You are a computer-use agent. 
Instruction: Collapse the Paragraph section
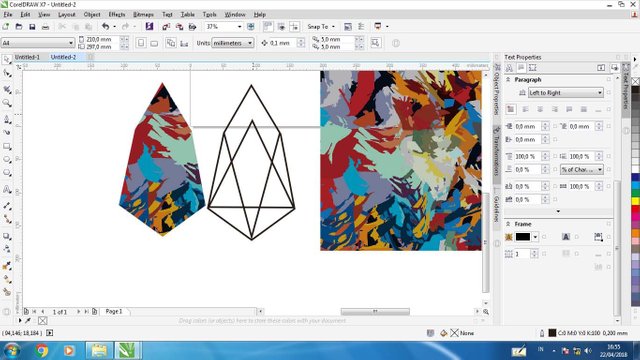(x=508, y=80)
